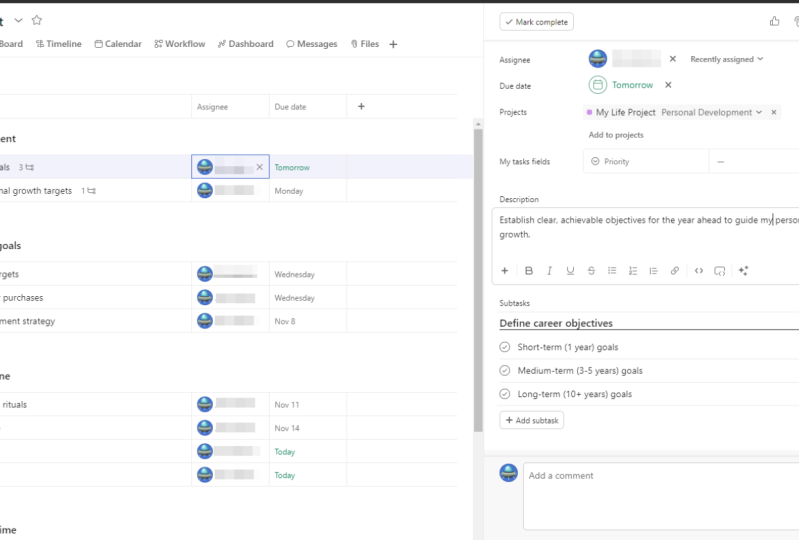Screen dimensions: 799x540
Task: Remove task from My Life Project
Action: 774,112
